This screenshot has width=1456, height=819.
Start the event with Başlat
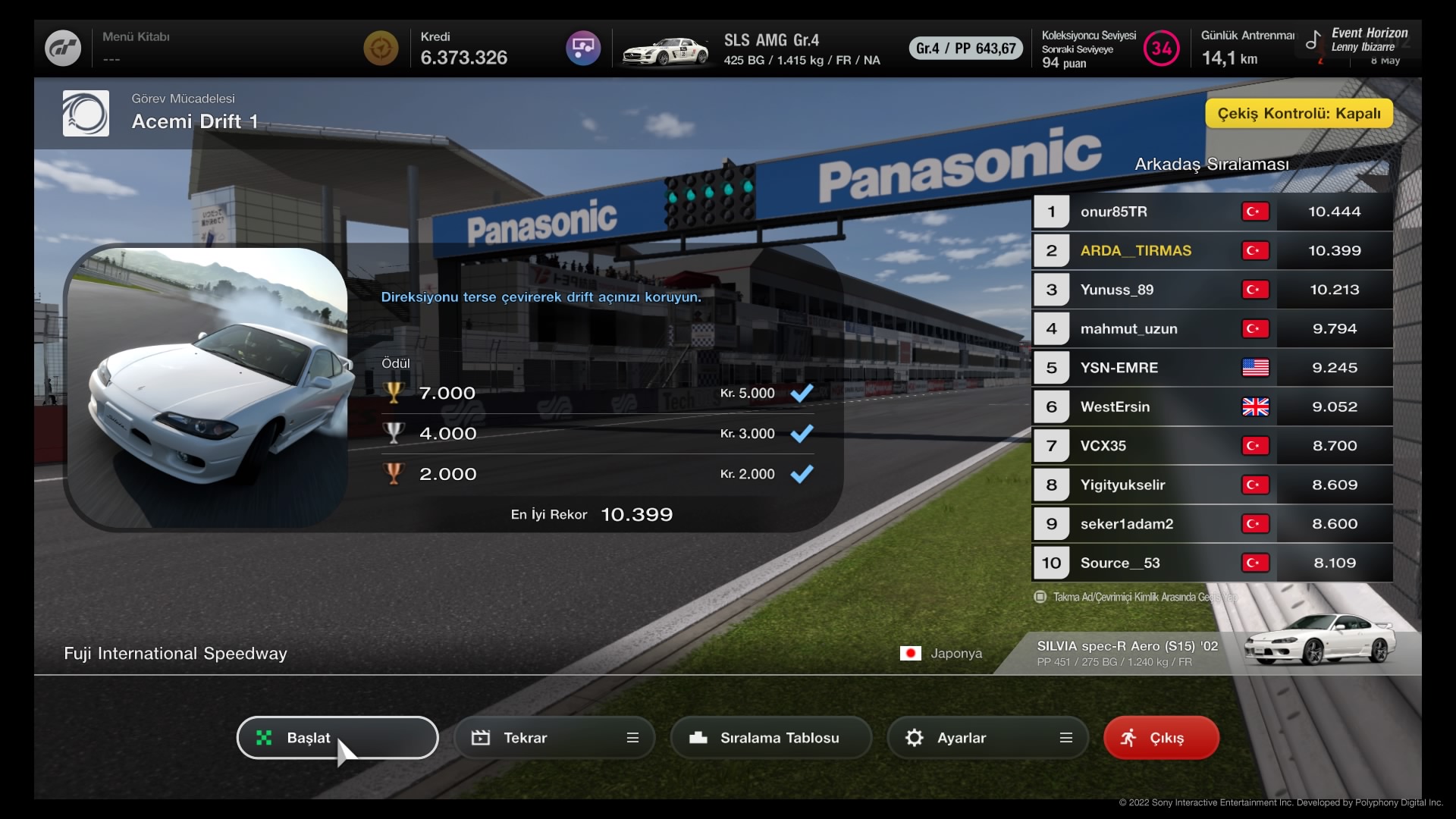point(337,738)
